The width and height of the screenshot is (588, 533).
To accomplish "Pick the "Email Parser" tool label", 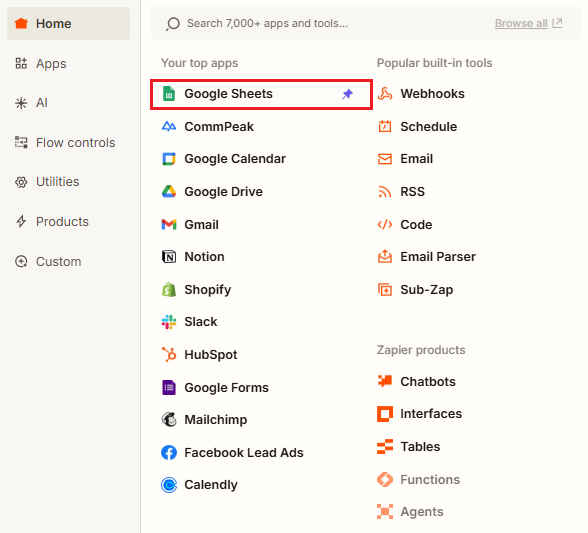I will click(x=438, y=257).
